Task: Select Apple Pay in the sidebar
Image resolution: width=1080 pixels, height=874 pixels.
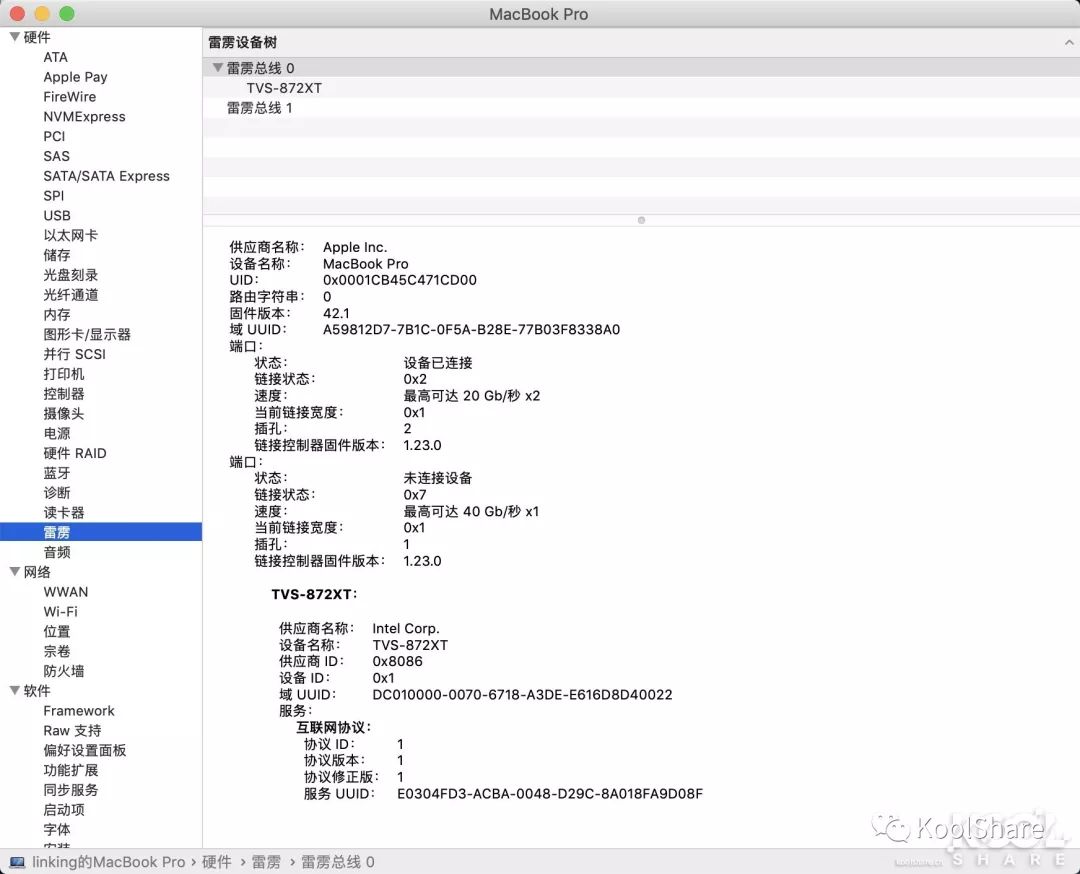Action: tap(75, 77)
